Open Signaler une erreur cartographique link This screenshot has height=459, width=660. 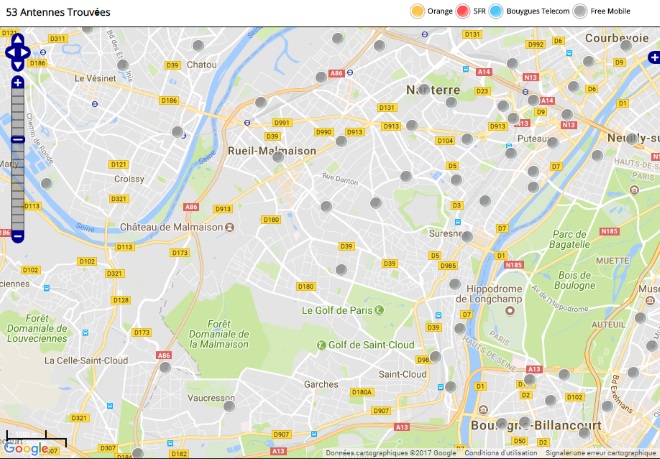click(600, 453)
